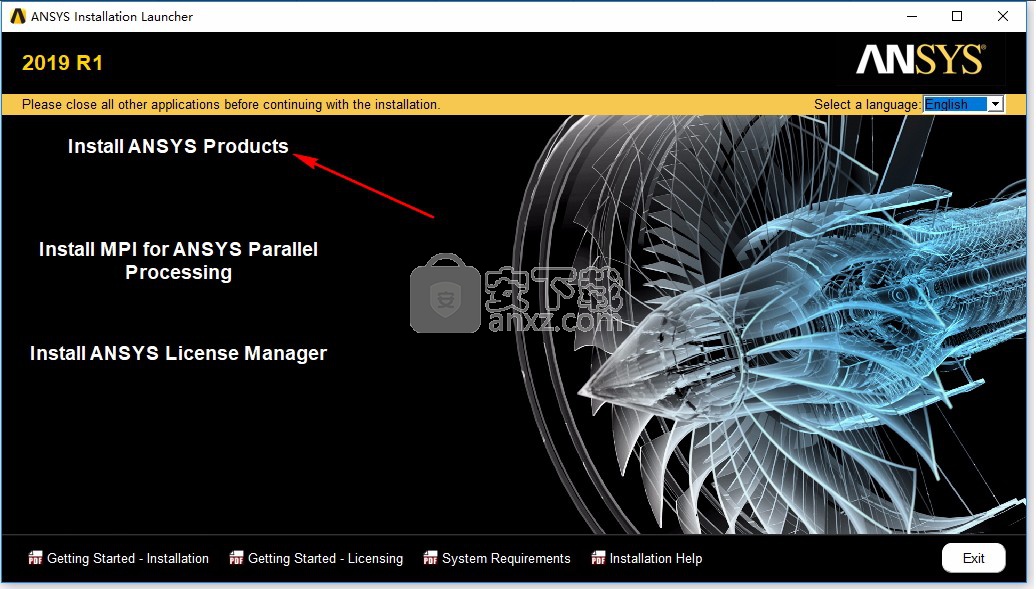Choose Install ANSYS License Manager
Viewport: 1036px width, 589px height.
coord(178,353)
